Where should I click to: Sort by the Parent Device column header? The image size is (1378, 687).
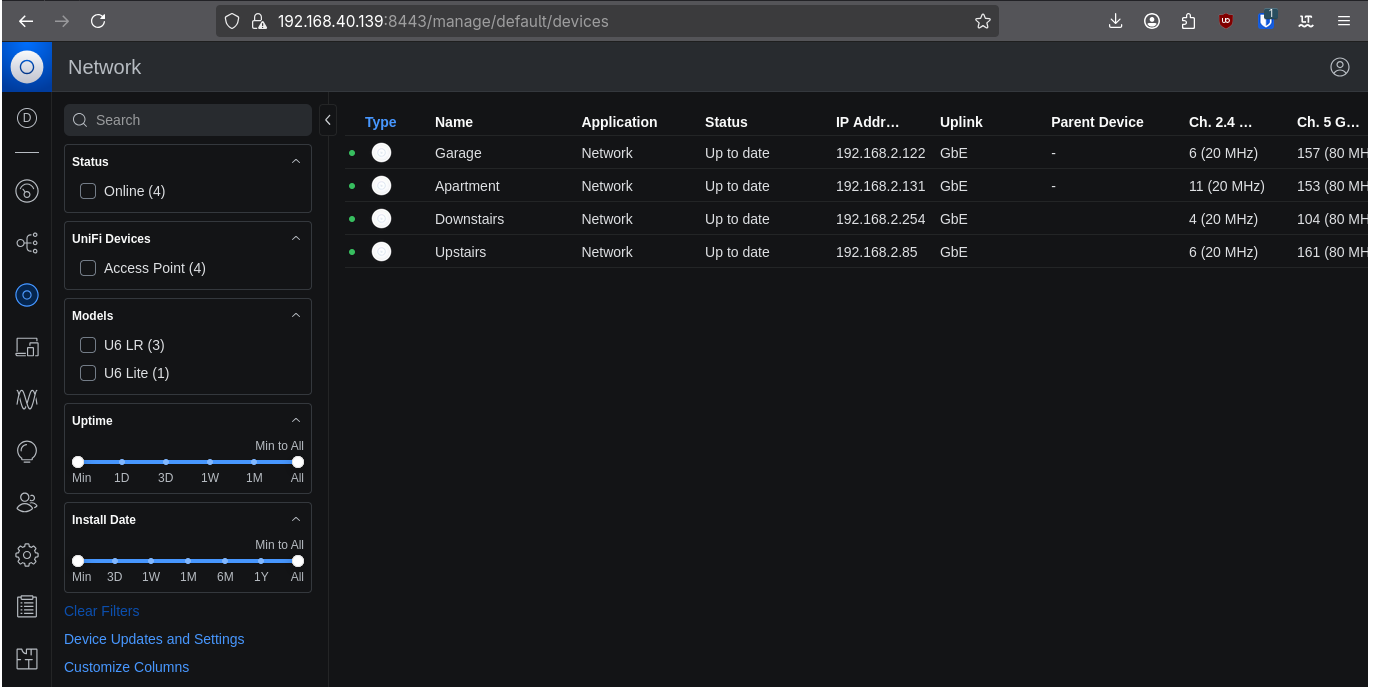[1097, 122]
